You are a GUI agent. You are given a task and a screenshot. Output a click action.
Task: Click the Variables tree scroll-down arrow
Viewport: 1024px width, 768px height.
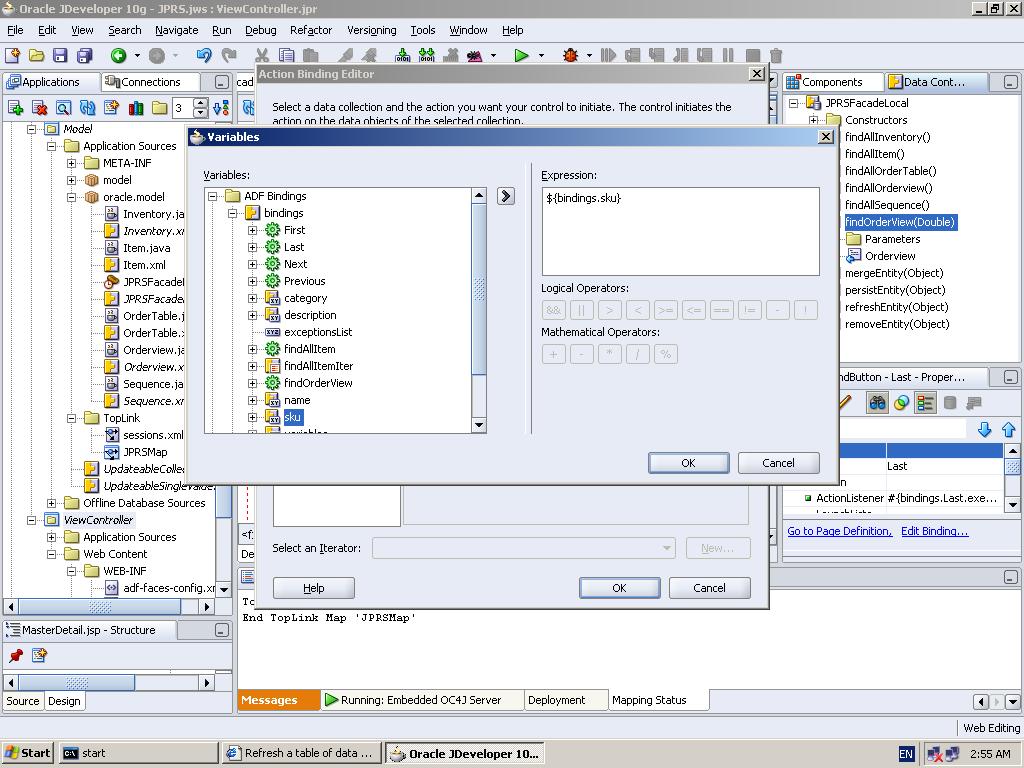478,425
